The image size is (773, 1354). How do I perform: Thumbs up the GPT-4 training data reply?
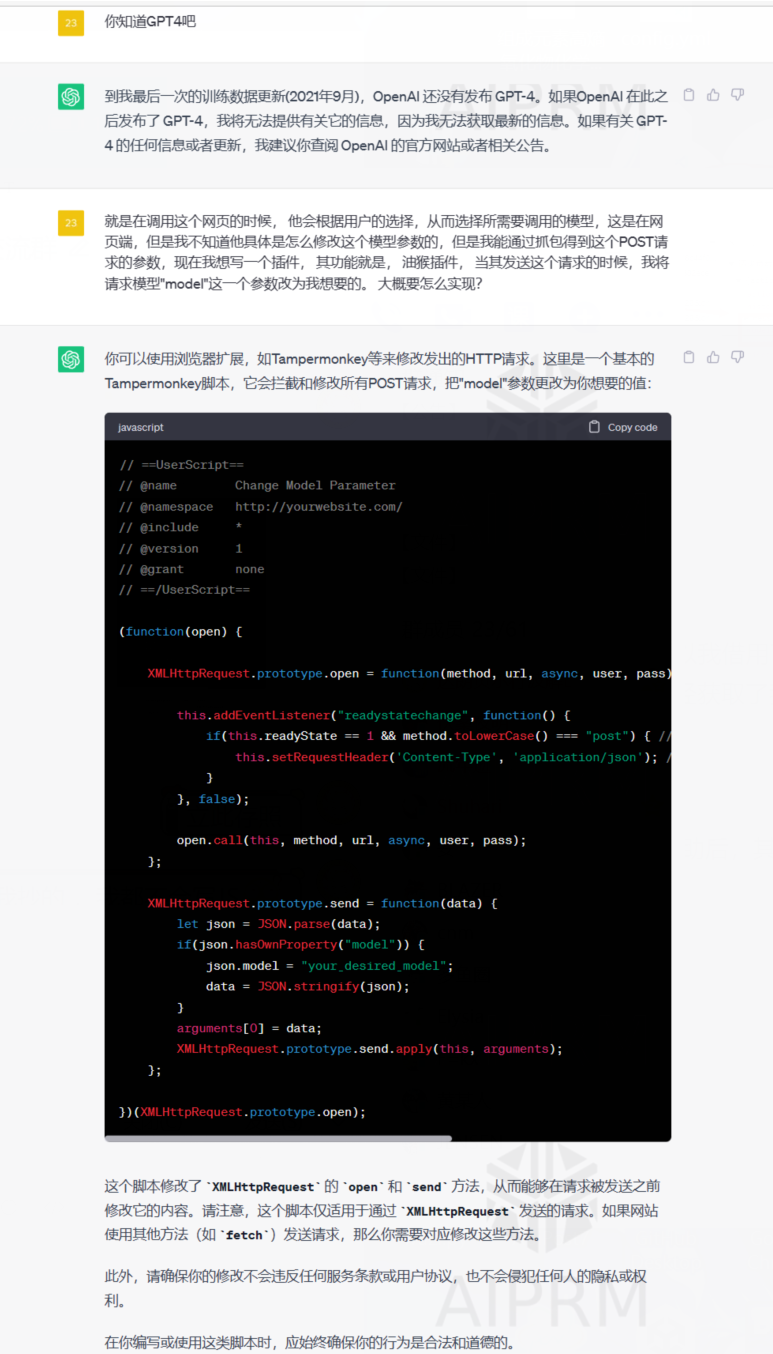[713, 95]
